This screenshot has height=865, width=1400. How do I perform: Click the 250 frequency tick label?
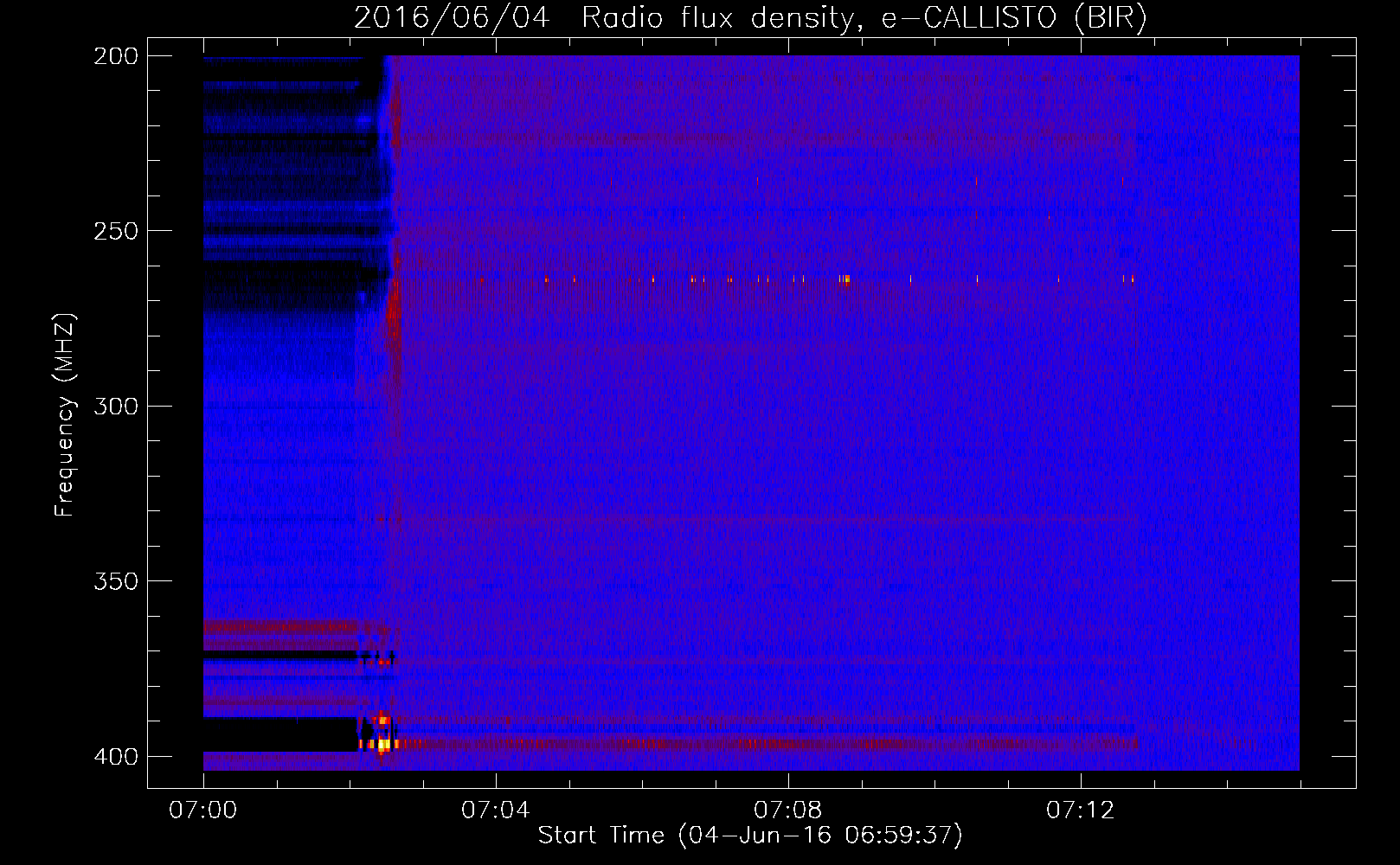(x=116, y=231)
